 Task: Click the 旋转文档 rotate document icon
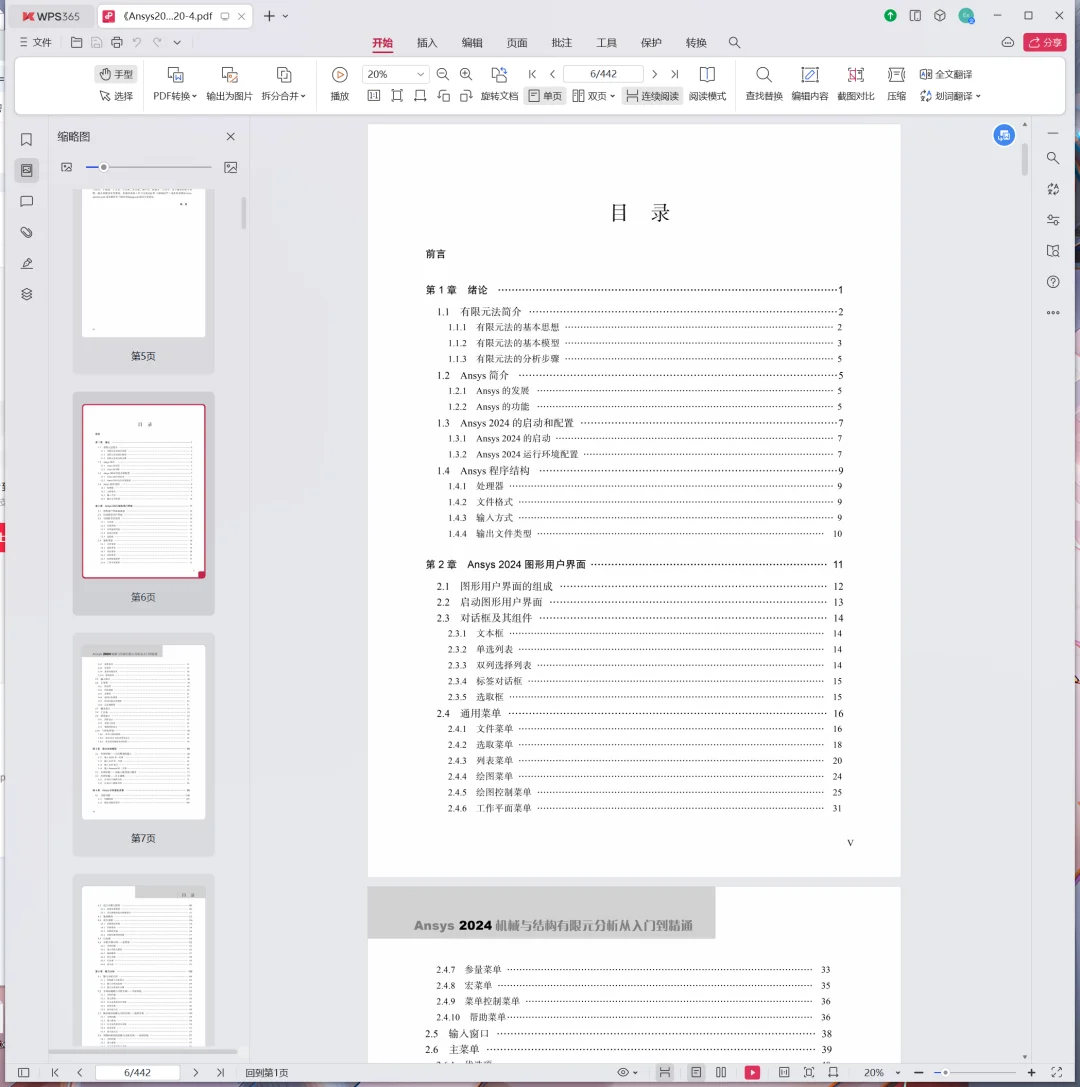click(x=499, y=75)
